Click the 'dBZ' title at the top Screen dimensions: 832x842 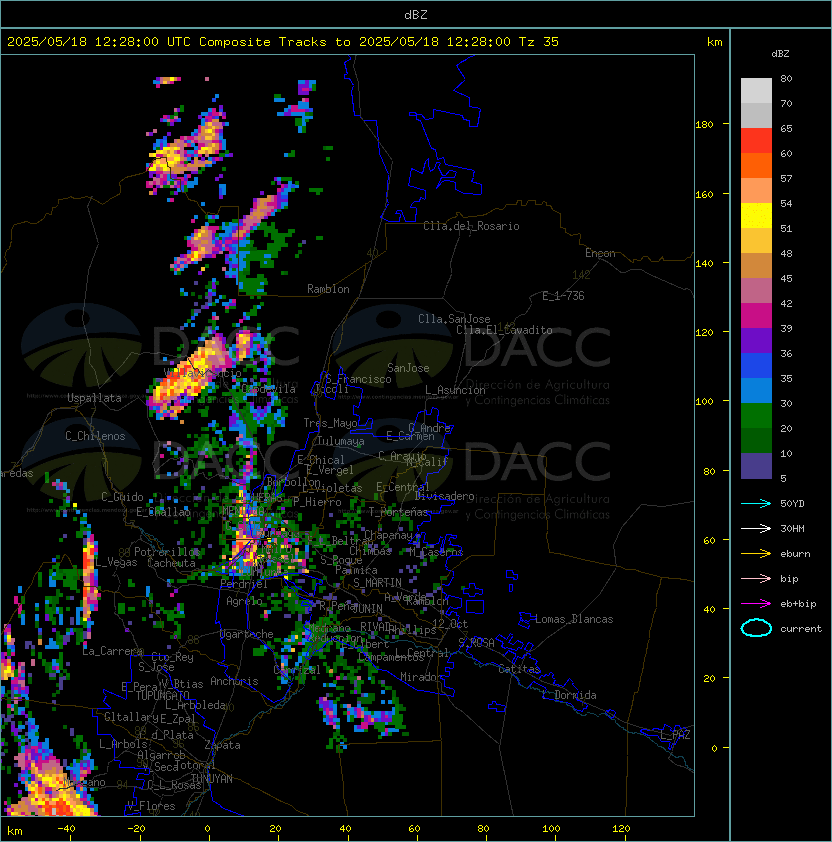point(416,15)
